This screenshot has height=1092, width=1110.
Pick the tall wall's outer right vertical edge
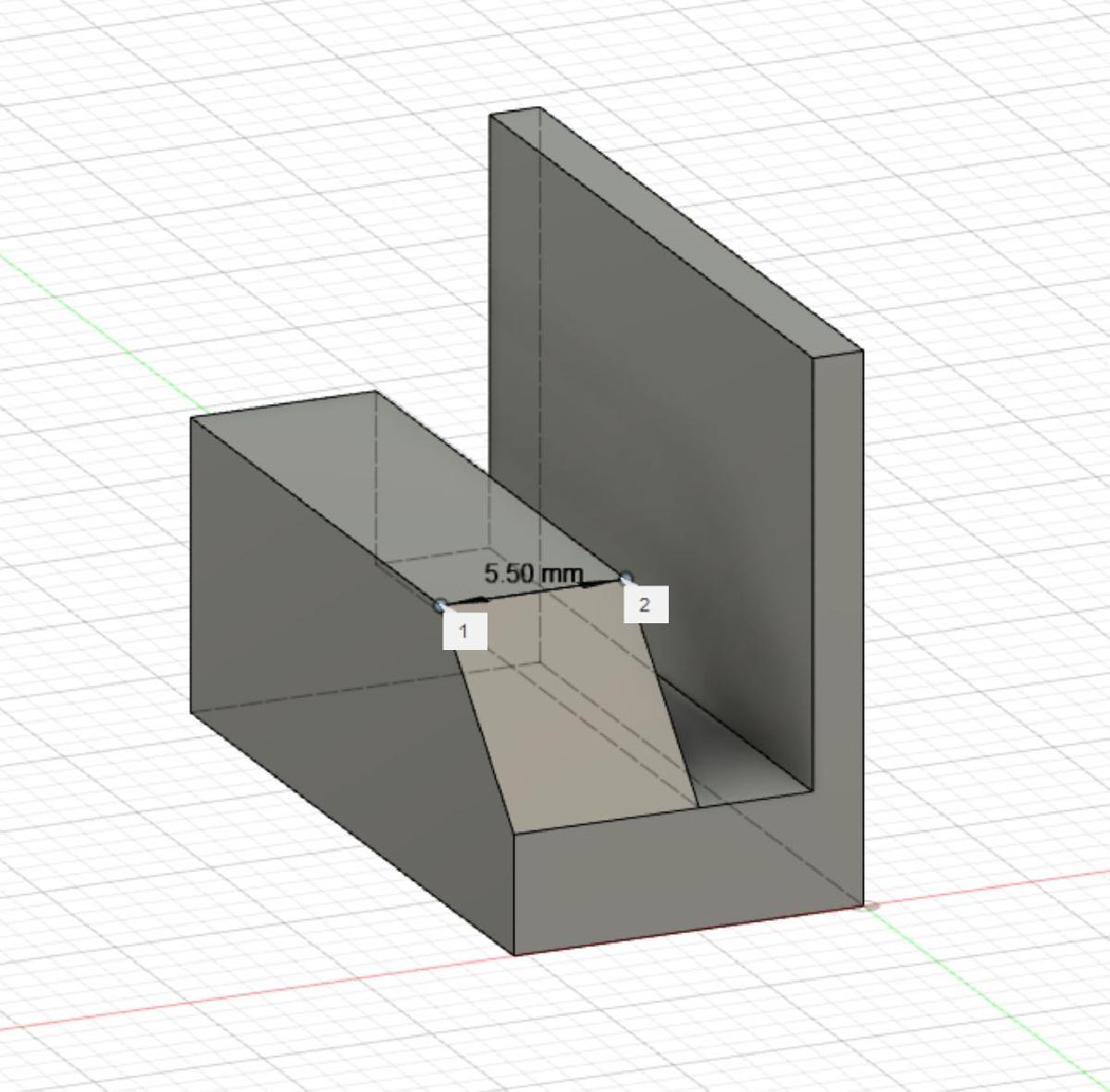tap(862, 629)
